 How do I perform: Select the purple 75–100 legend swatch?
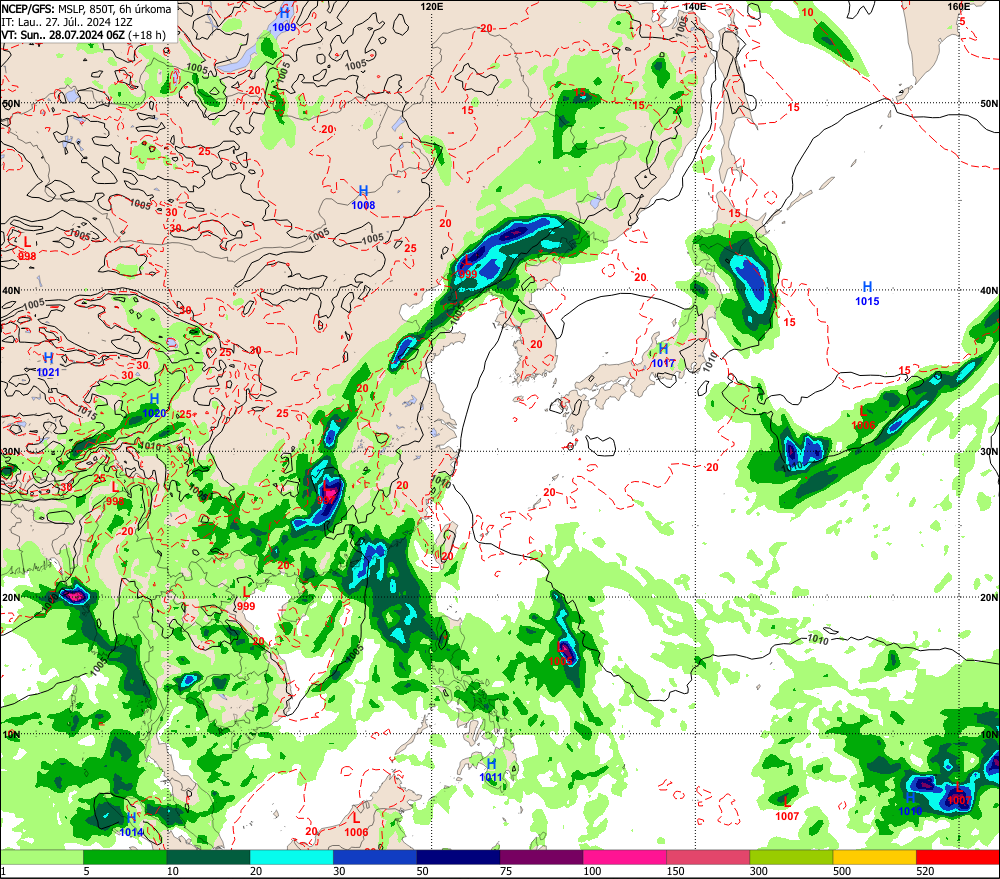tap(541, 857)
